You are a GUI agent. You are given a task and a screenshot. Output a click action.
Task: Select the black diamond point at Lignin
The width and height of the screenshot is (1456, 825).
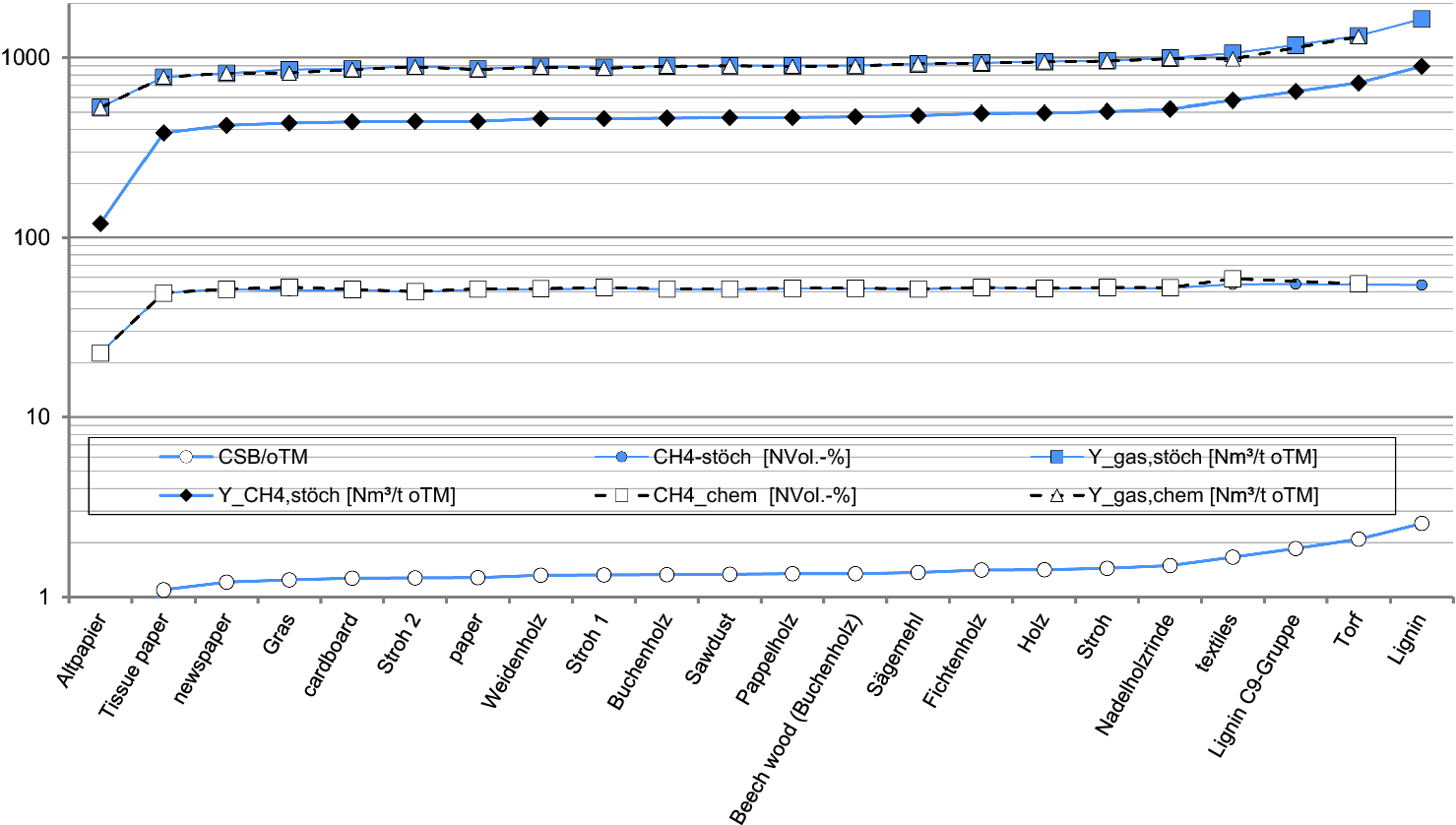(1421, 66)
